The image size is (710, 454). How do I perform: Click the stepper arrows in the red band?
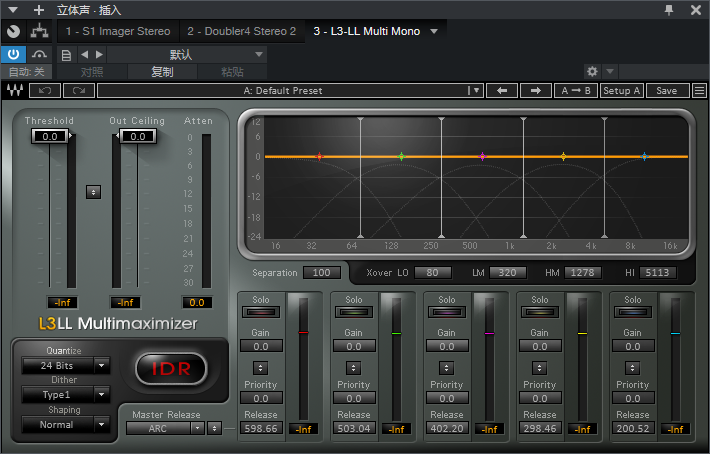click(x=260, y=368)
